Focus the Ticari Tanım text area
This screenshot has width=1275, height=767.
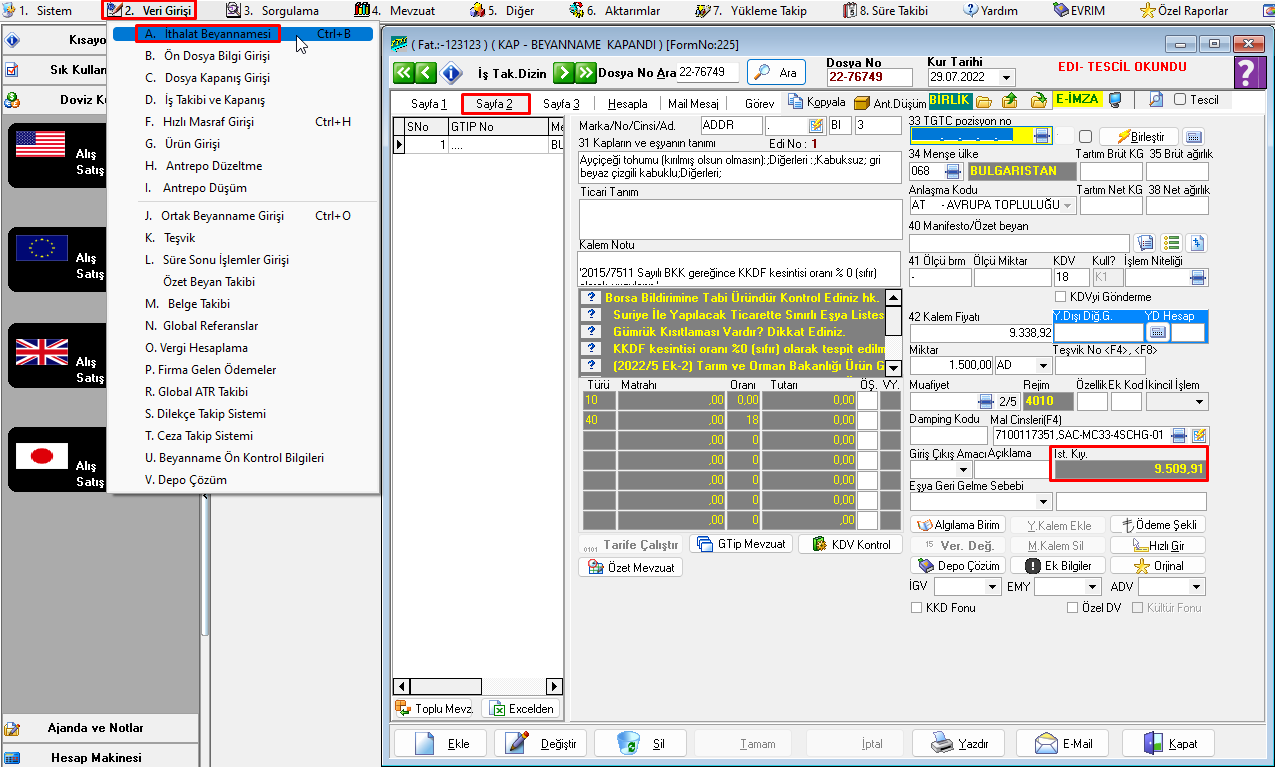[741, 218]
